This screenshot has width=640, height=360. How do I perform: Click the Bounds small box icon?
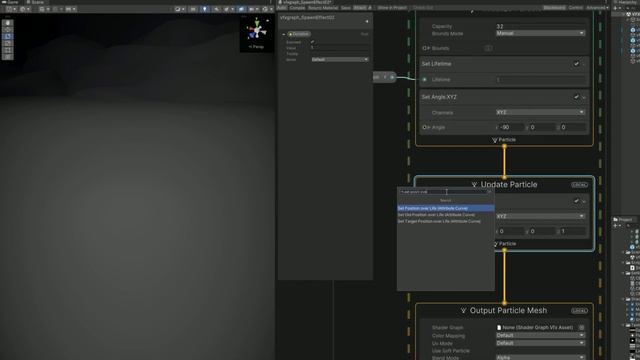pyautogui.click(x=488, y=48)
